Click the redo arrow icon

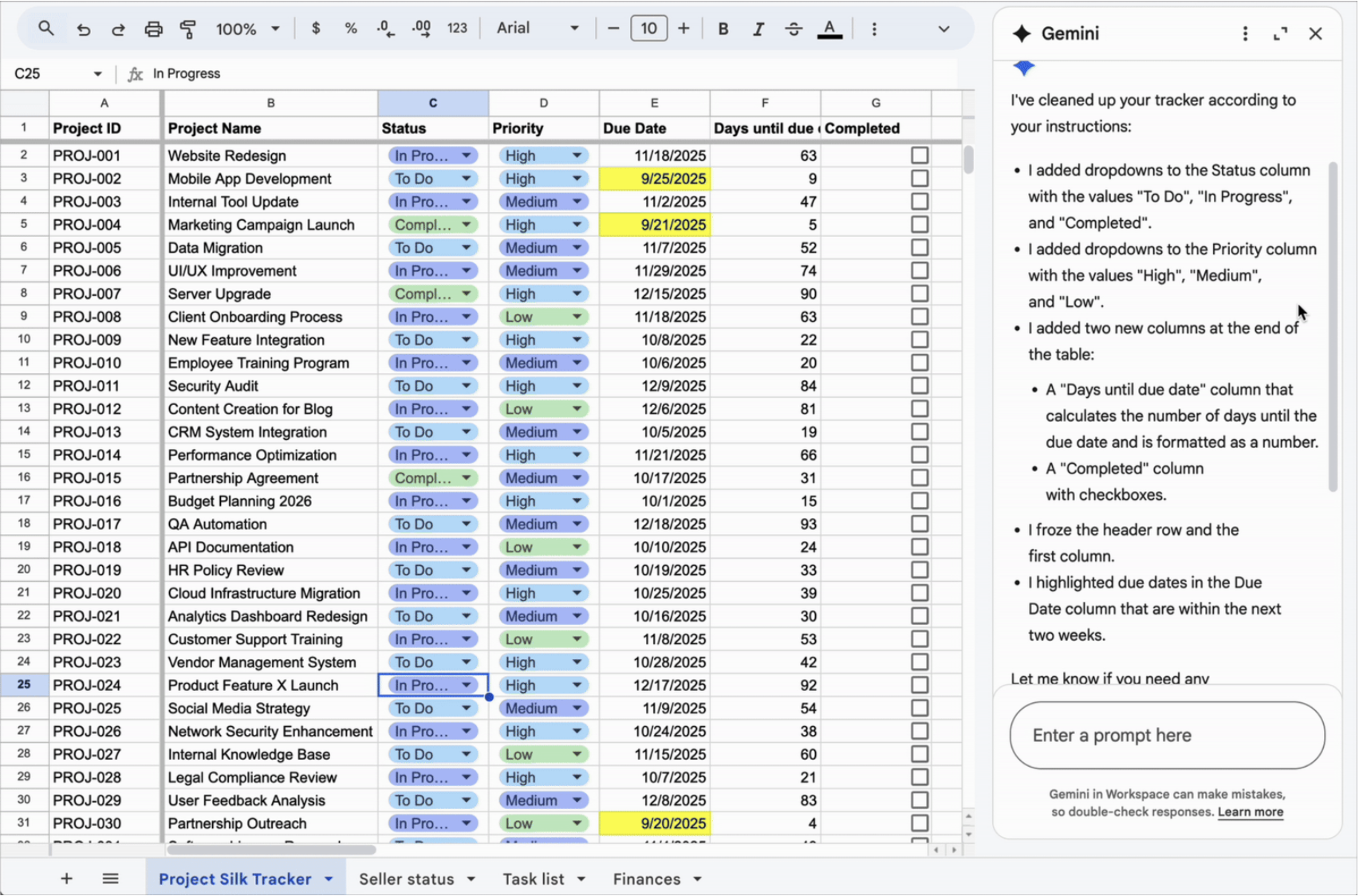pyautogui.click(x=118, y=29)
